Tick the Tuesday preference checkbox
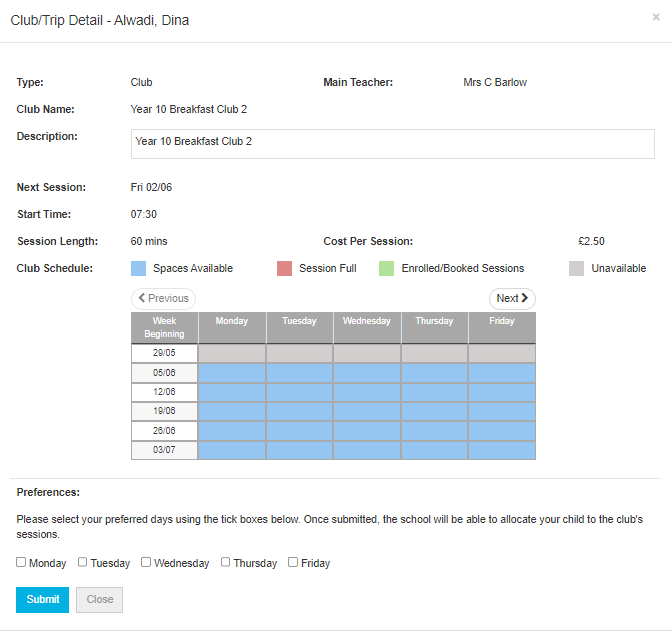The width and height of the screenshot is (672, 631). tap(83, 562)
